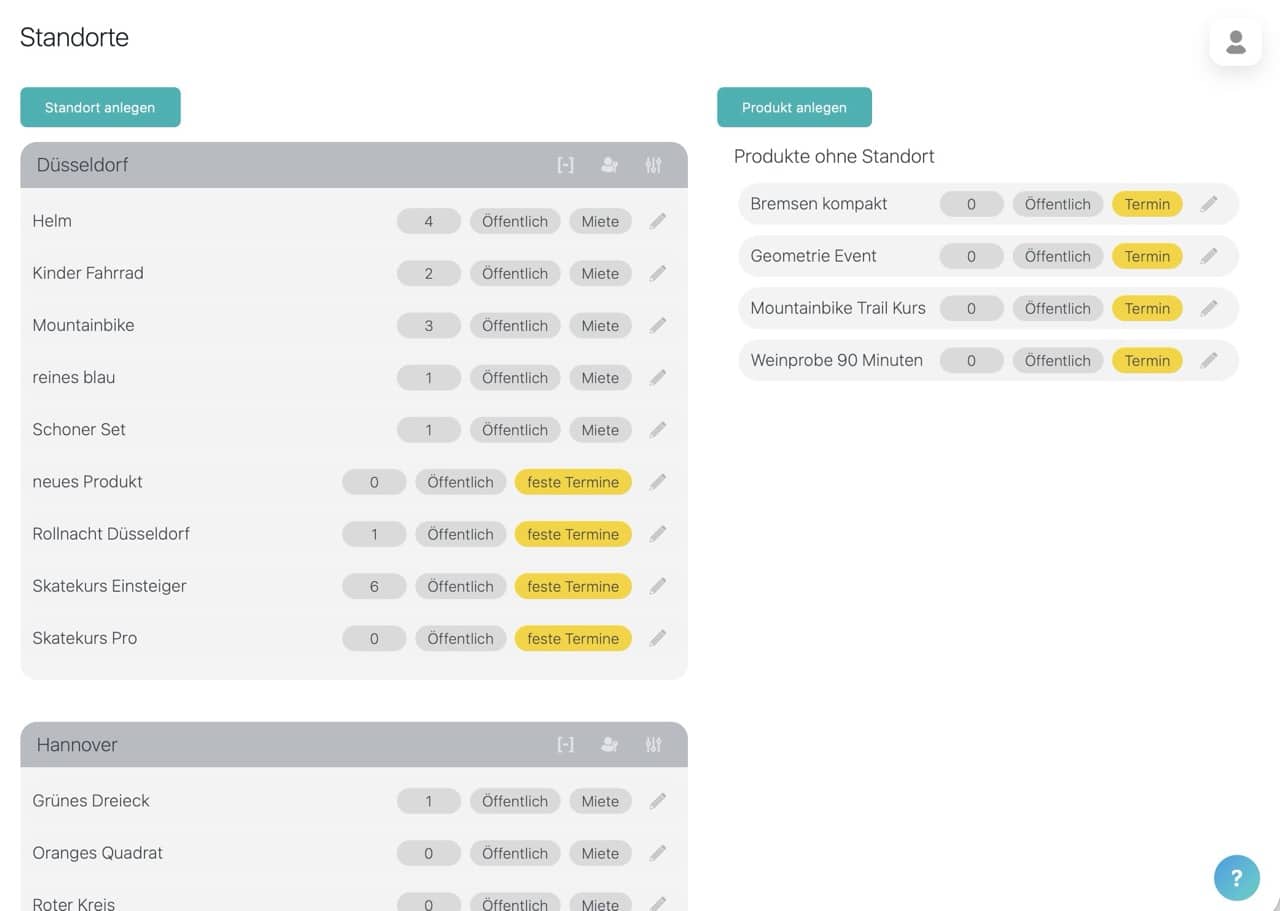Edit Skatekurs Einsteiger via the pencil icon

click(657, 586)
